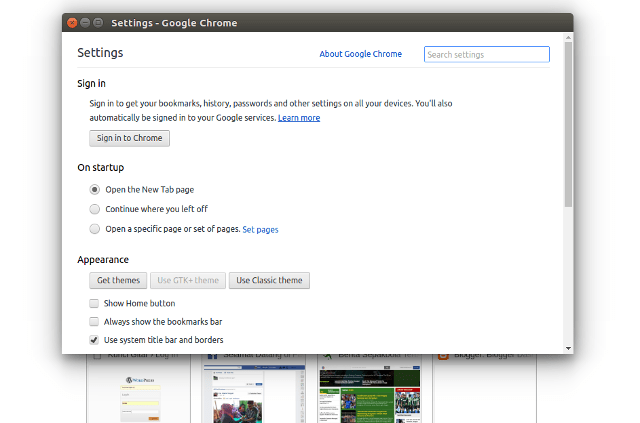The width and height of the screenshot is (640, 423).
Task: Maximize the Settings window
Action: pos(98,23)
